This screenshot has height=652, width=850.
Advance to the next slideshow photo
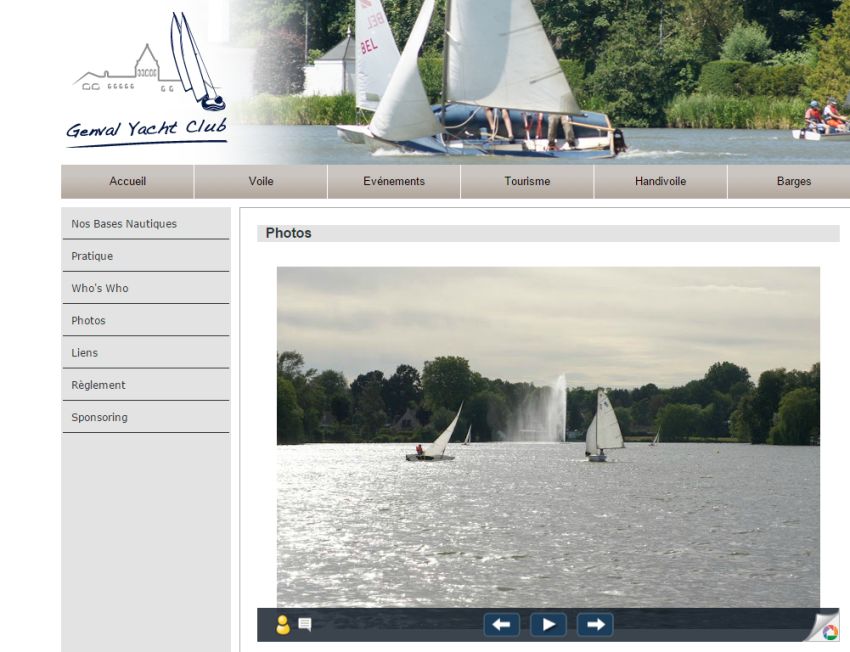[595, 625]
